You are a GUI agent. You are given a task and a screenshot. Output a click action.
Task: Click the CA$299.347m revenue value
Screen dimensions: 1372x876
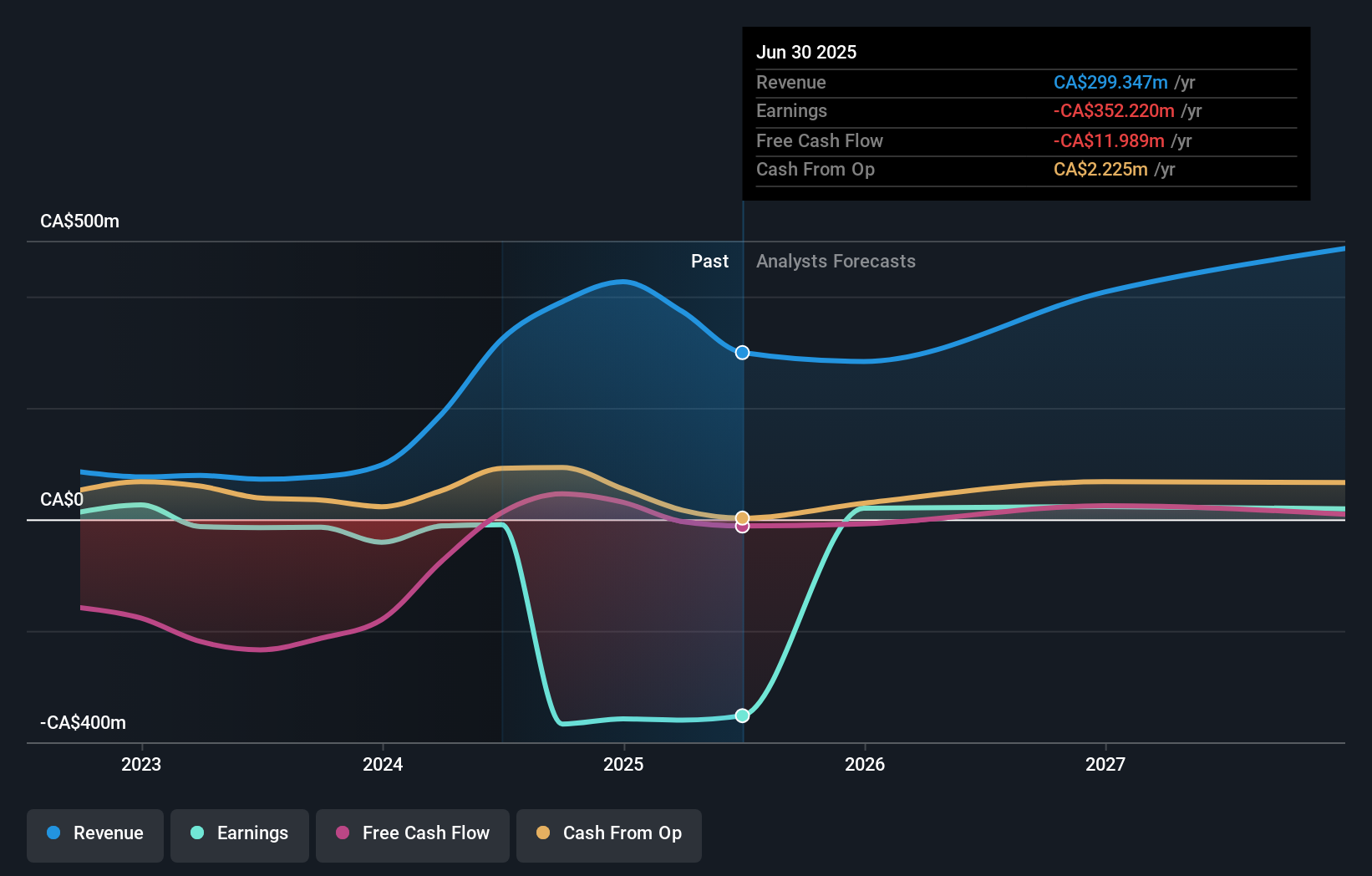pyautogui.click(x=1110, y=83)
